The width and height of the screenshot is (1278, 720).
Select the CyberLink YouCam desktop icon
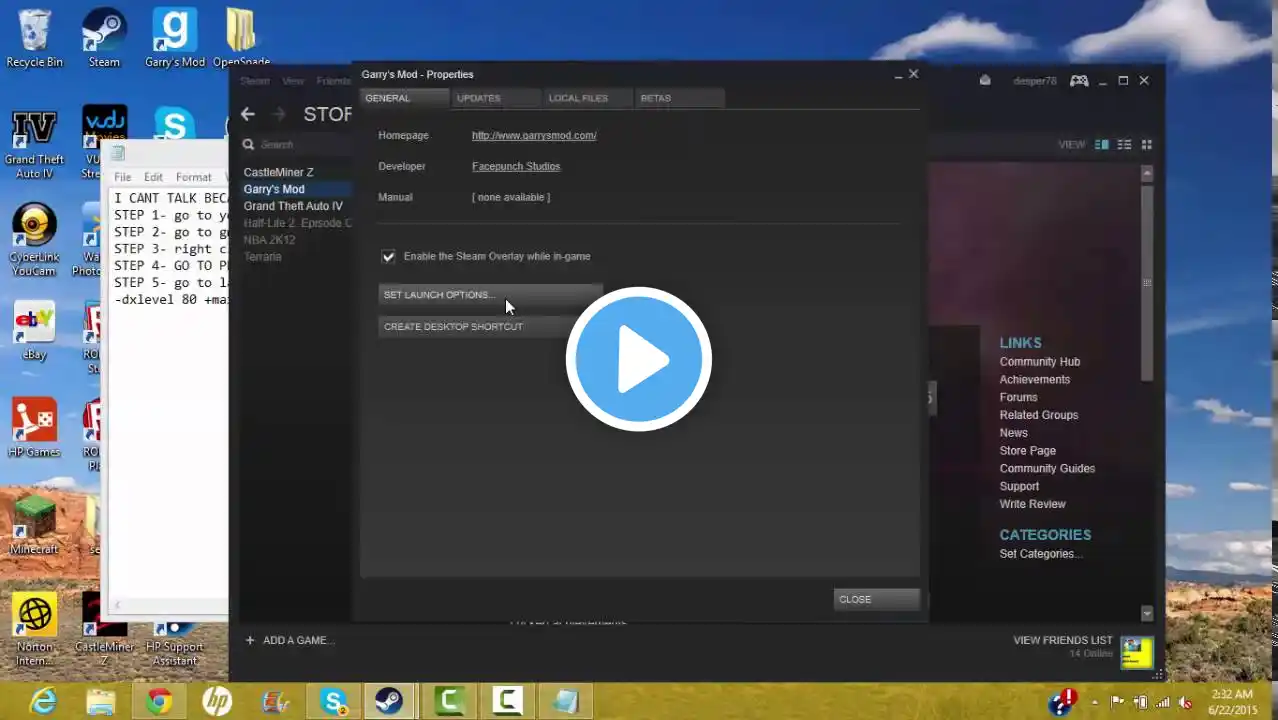34,241
